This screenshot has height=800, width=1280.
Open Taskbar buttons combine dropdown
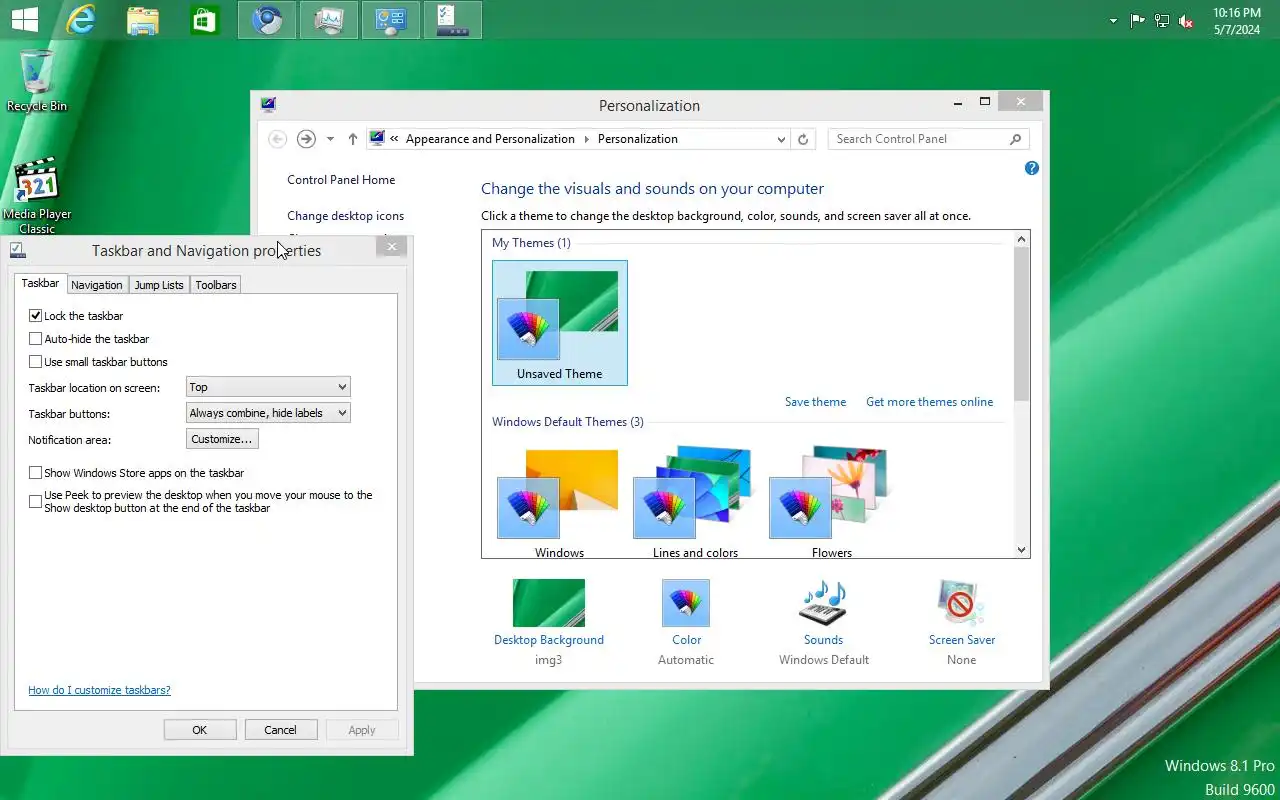point(268,413)
